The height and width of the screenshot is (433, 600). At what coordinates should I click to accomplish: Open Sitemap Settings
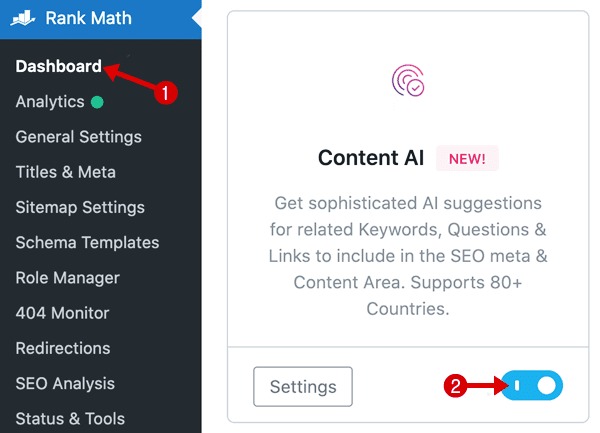(x=80, y=207)
